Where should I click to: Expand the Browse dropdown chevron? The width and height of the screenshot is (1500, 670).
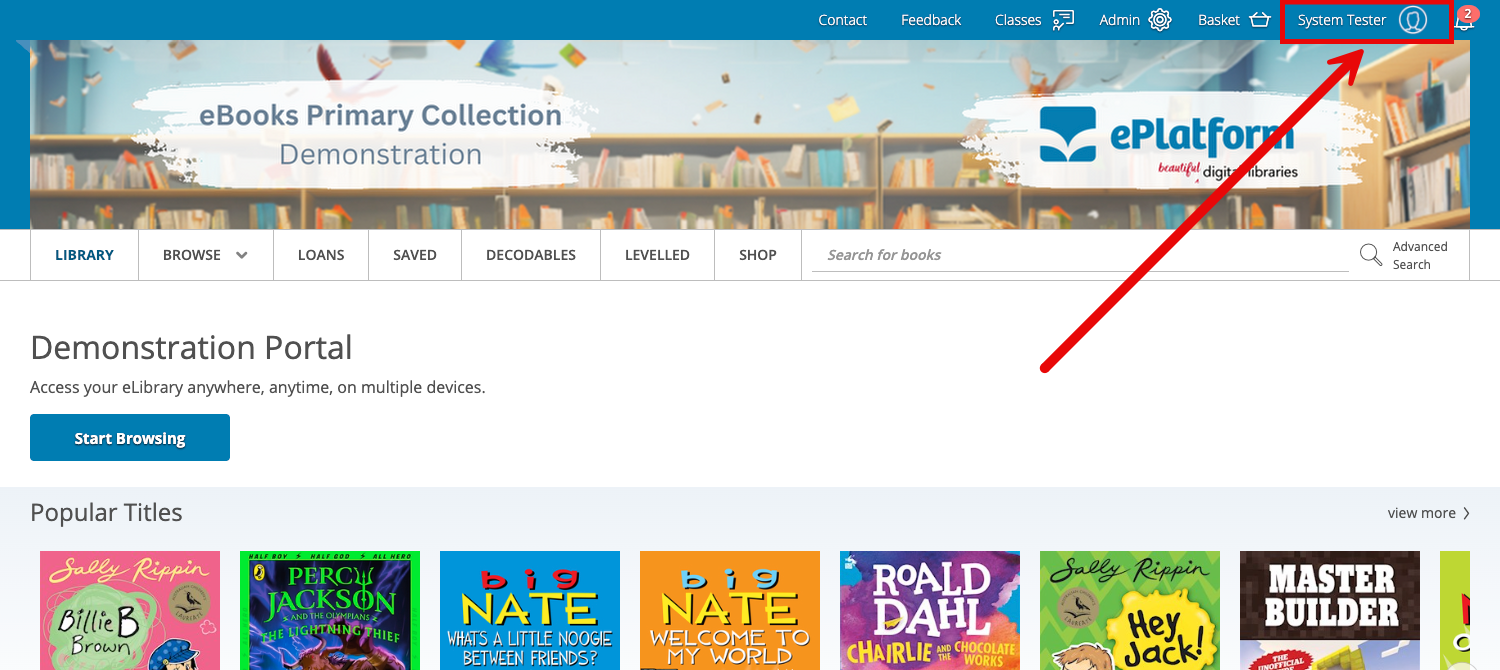[242, 255]
